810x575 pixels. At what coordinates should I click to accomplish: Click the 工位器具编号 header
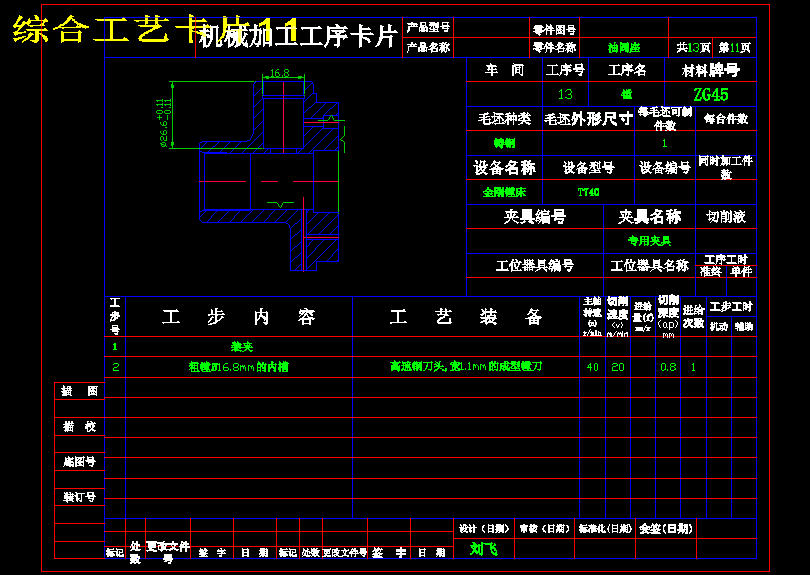pos(535,266)
